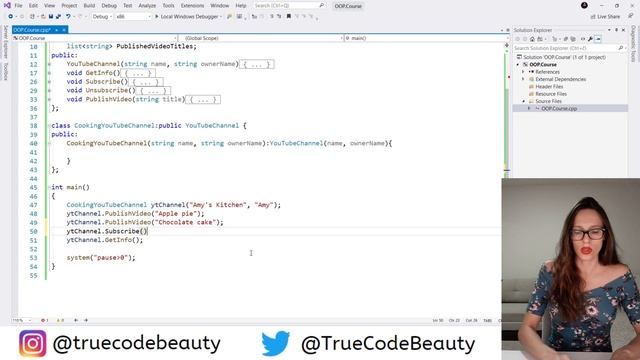The image size is (640, 360).
Task: Open the Local Windows Debugger dropdown arrow
Action: click(x=221, y=17)
